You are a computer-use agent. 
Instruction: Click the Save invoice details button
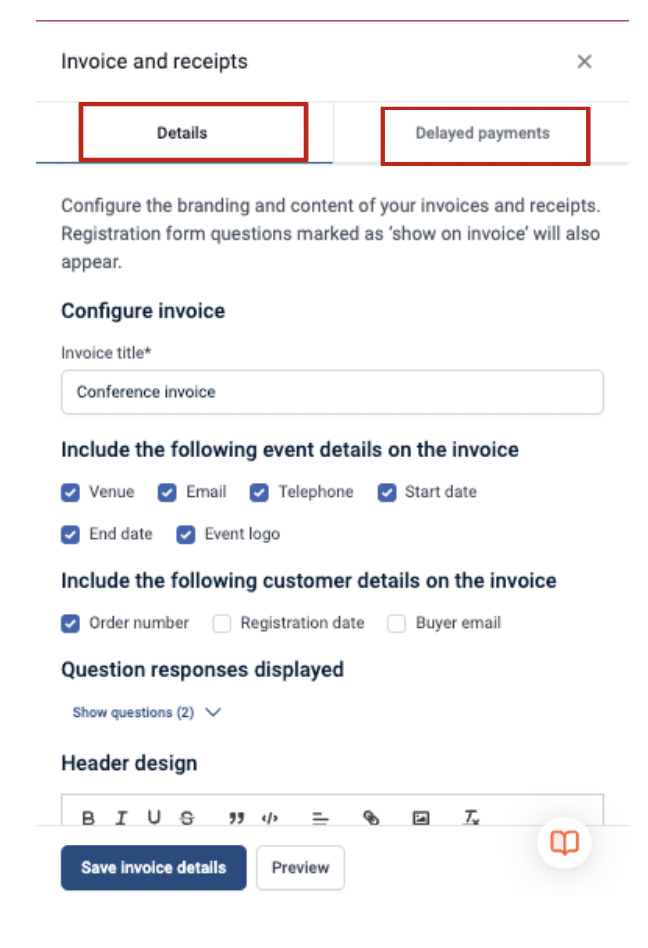[152, 867]
